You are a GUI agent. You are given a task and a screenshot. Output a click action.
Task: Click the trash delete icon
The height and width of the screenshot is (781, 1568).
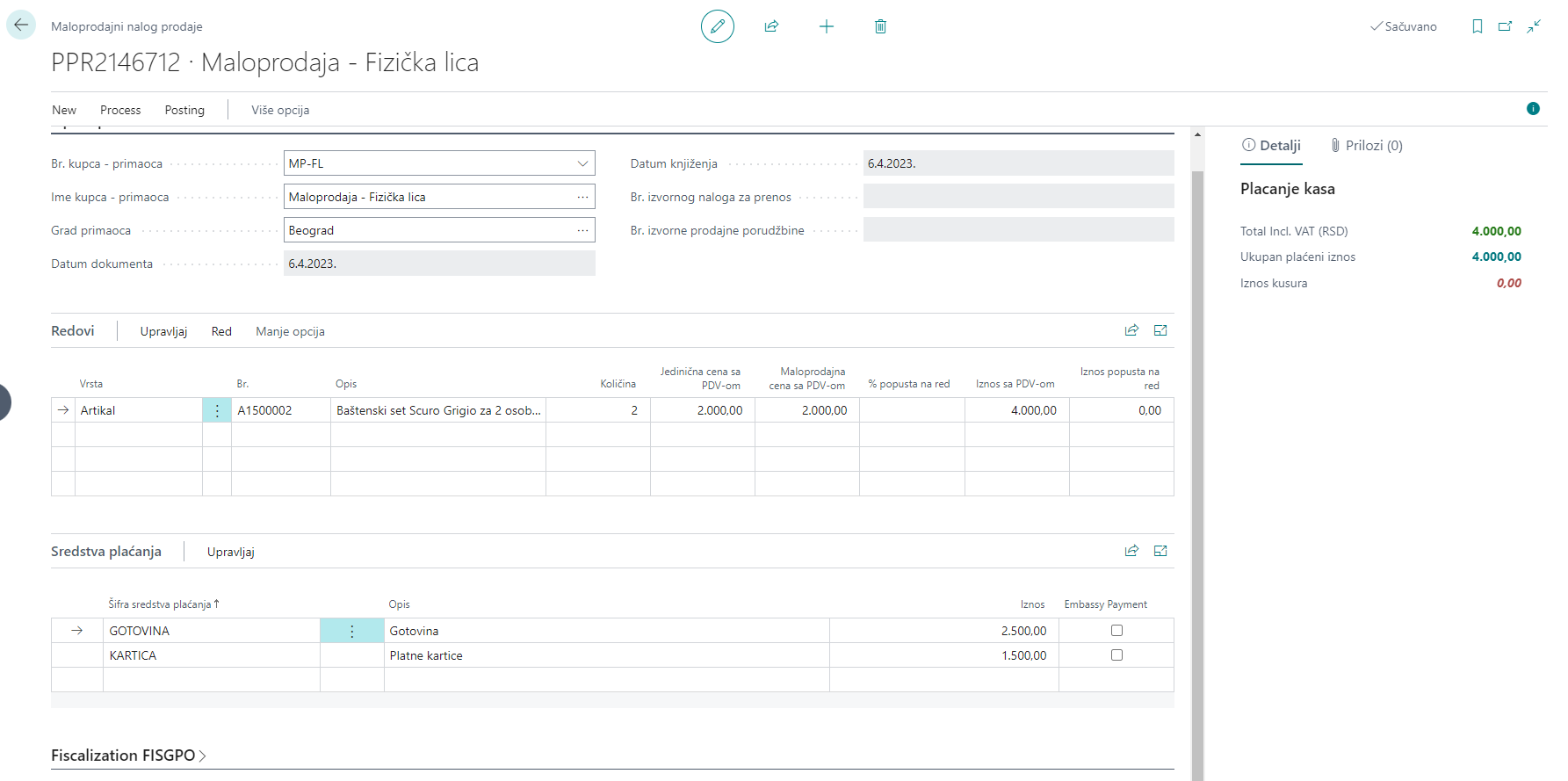coord(880,26)
